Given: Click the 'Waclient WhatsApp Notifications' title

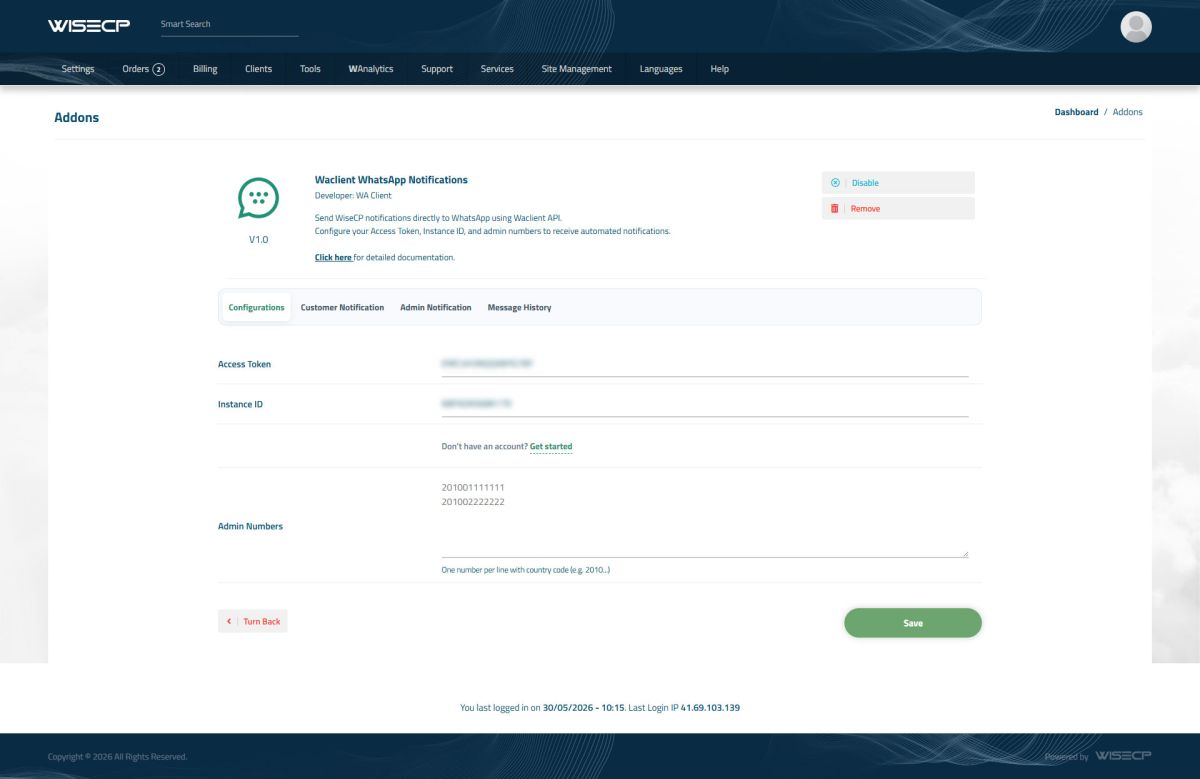Looking at the screenshot, I should 391,180.
